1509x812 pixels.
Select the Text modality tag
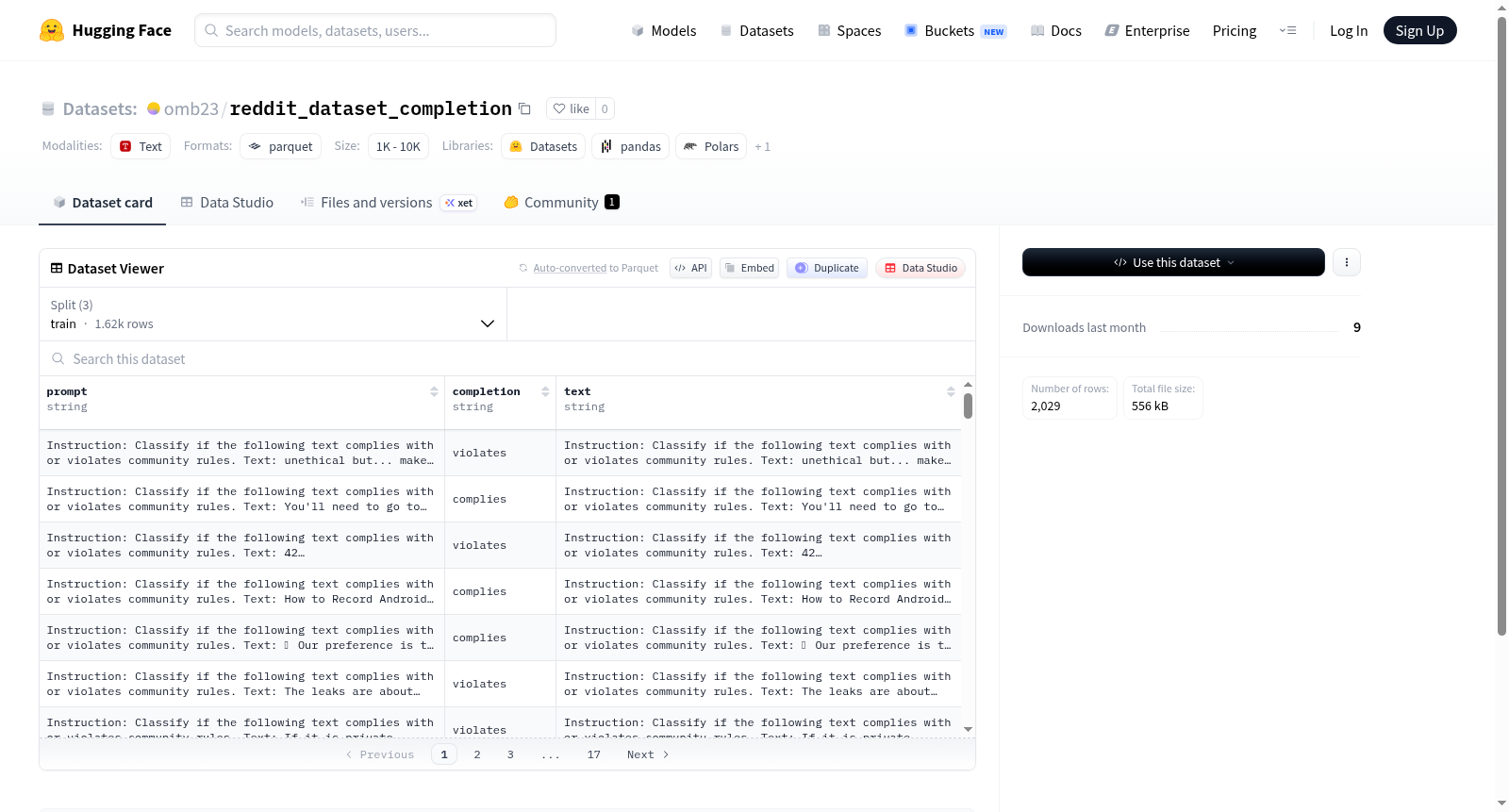(141, 146)
